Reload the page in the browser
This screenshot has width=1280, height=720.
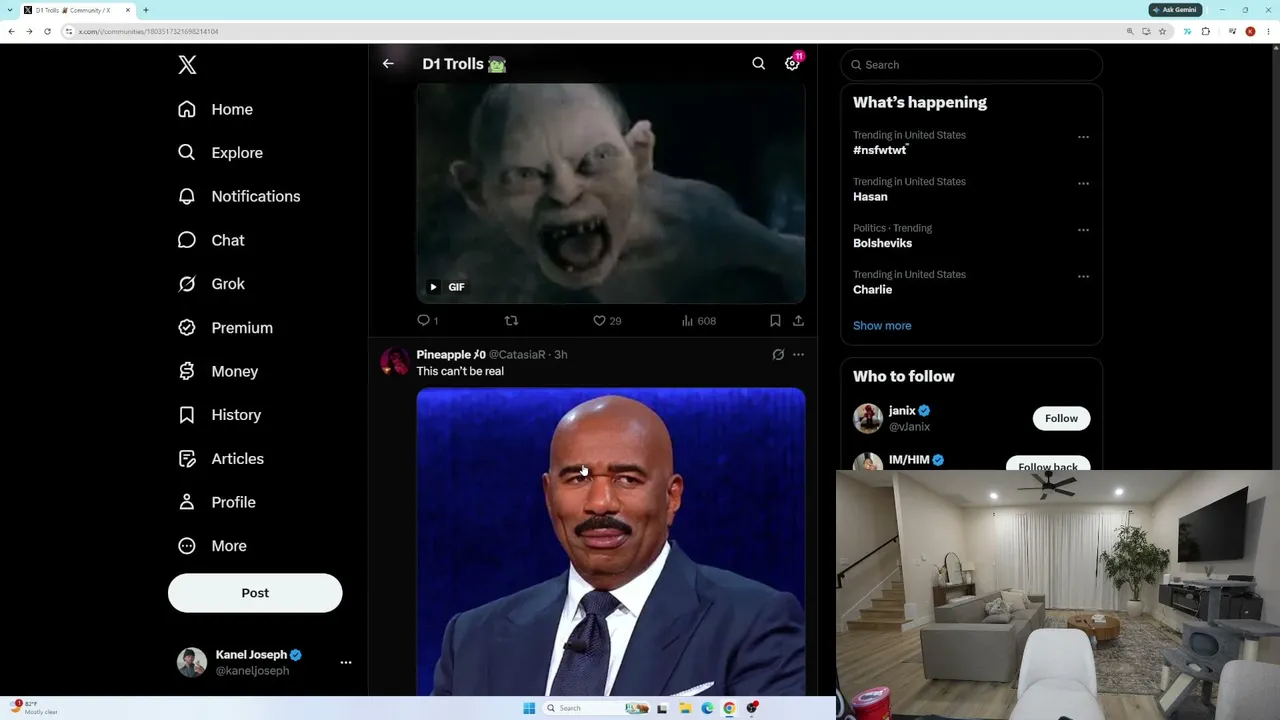coord(47,31)
